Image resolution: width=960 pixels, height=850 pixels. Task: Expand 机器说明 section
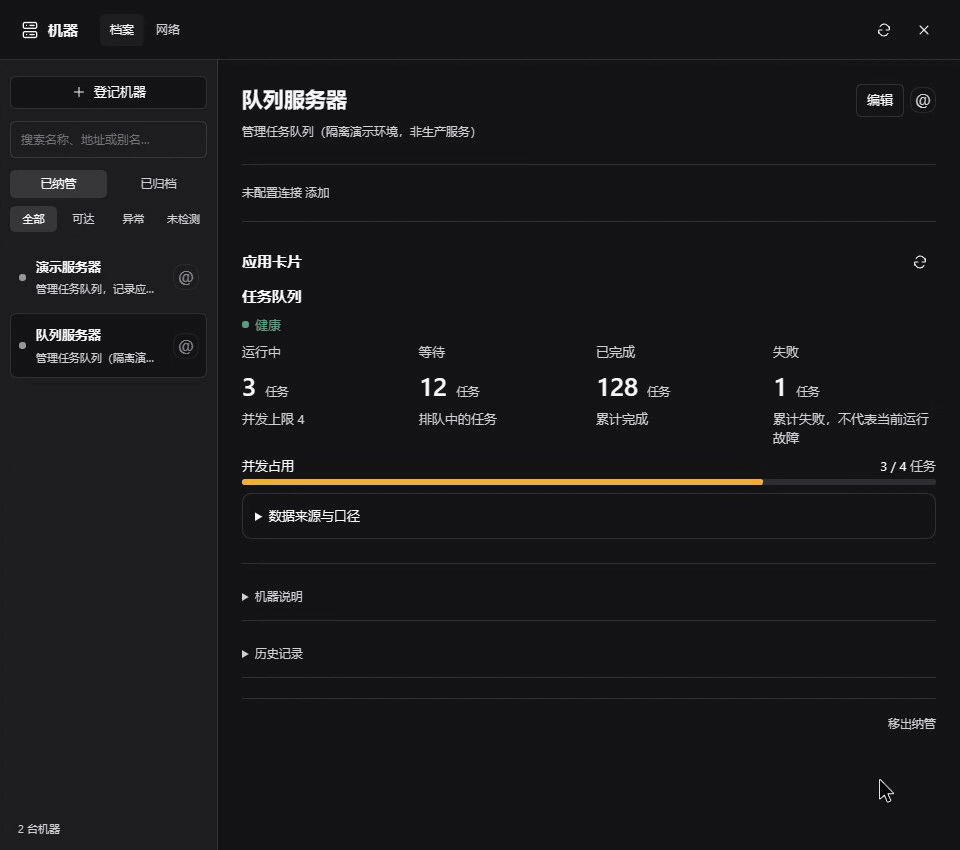coord(272,596)
